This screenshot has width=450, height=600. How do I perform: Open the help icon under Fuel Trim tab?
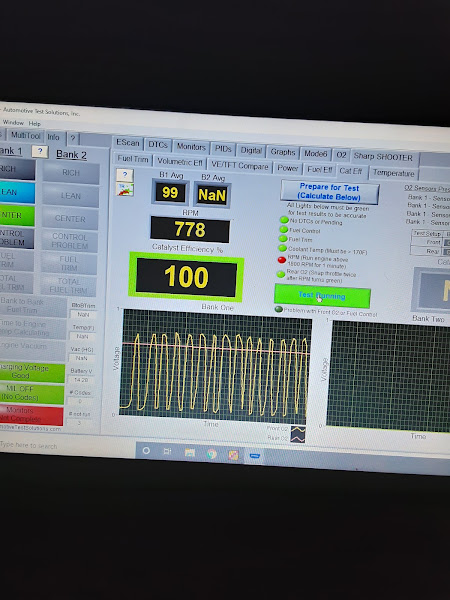(125, 175)
